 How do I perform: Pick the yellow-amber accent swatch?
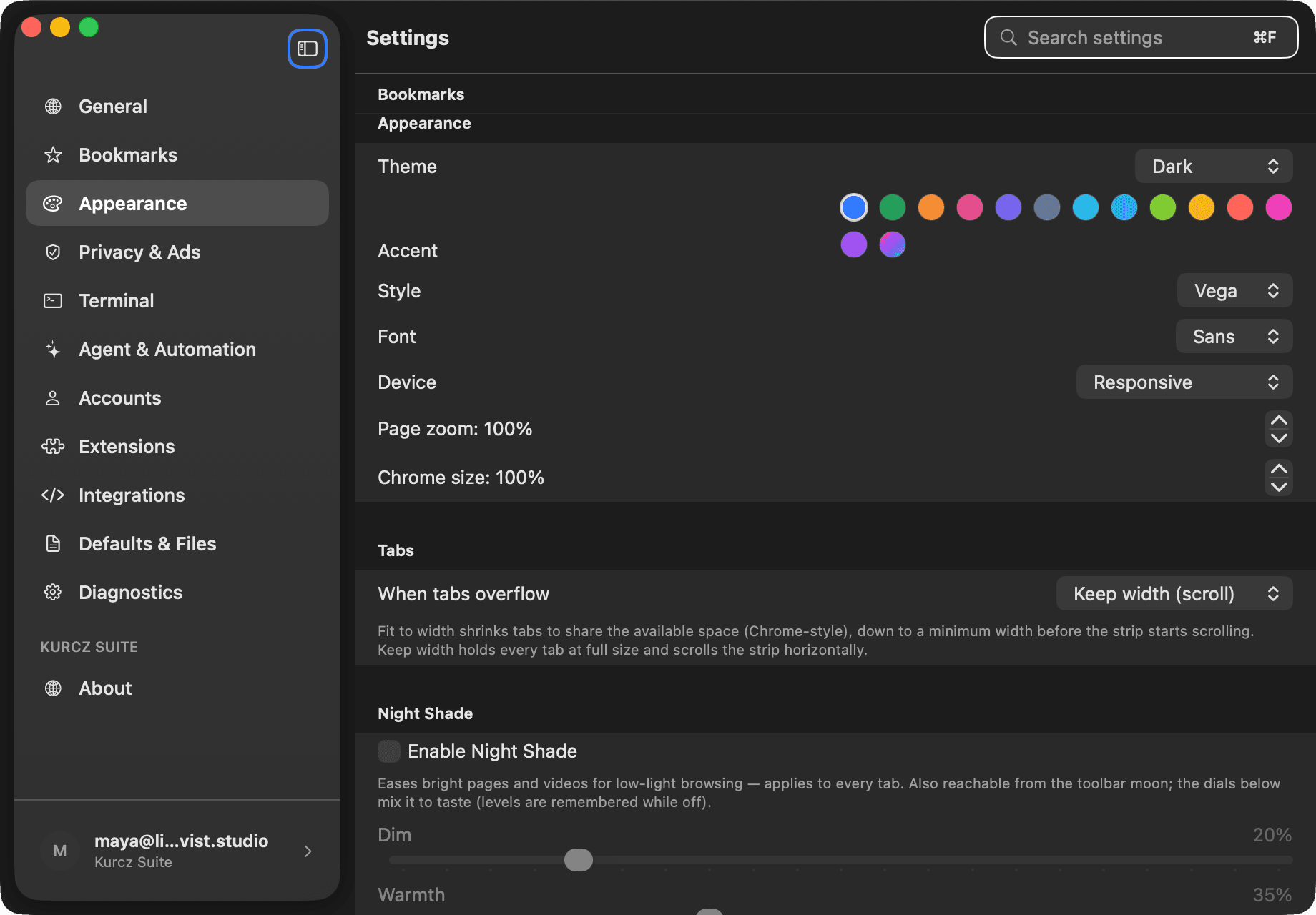coord(1202,207)
